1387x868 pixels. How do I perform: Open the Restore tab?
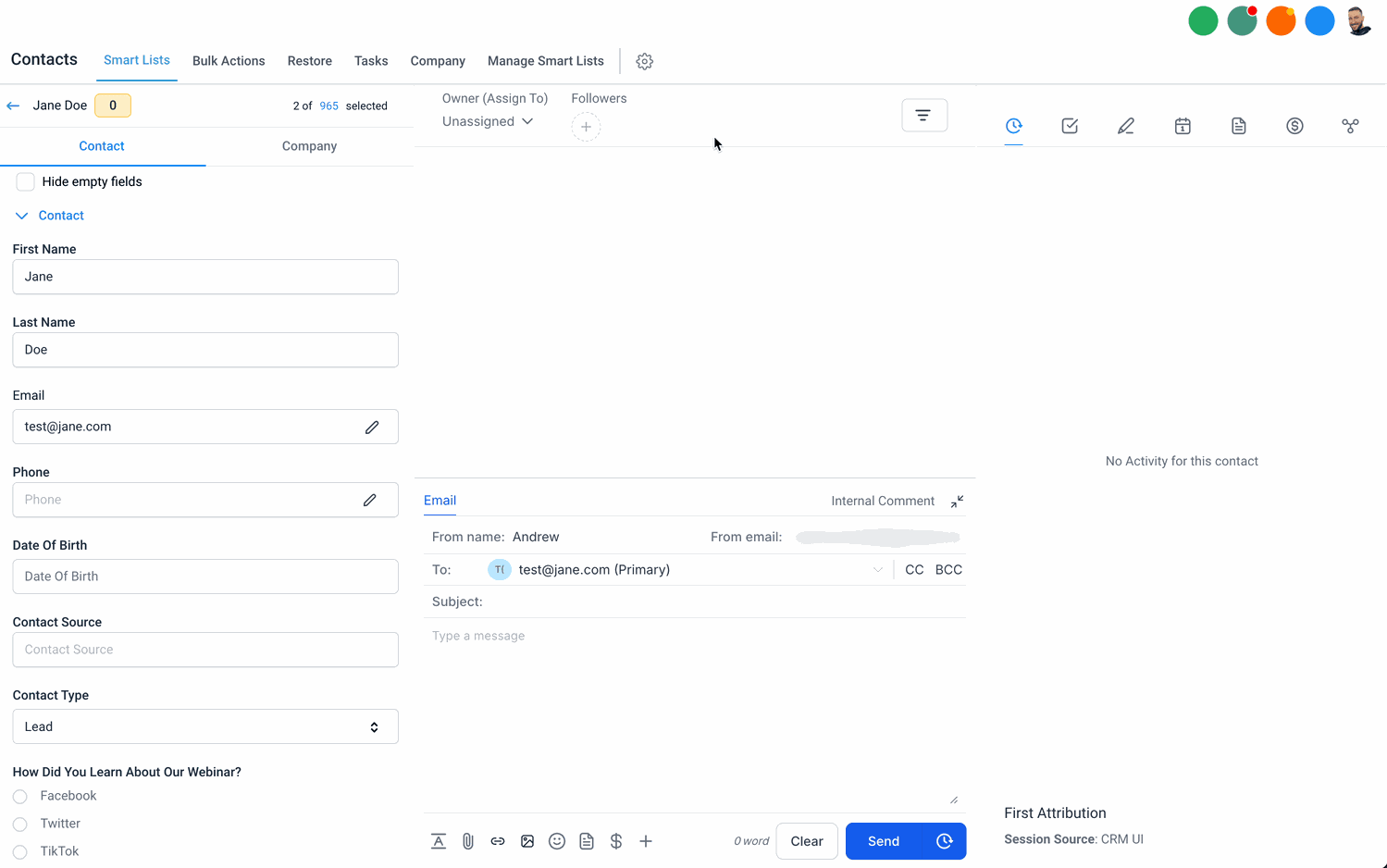point(310,61)
